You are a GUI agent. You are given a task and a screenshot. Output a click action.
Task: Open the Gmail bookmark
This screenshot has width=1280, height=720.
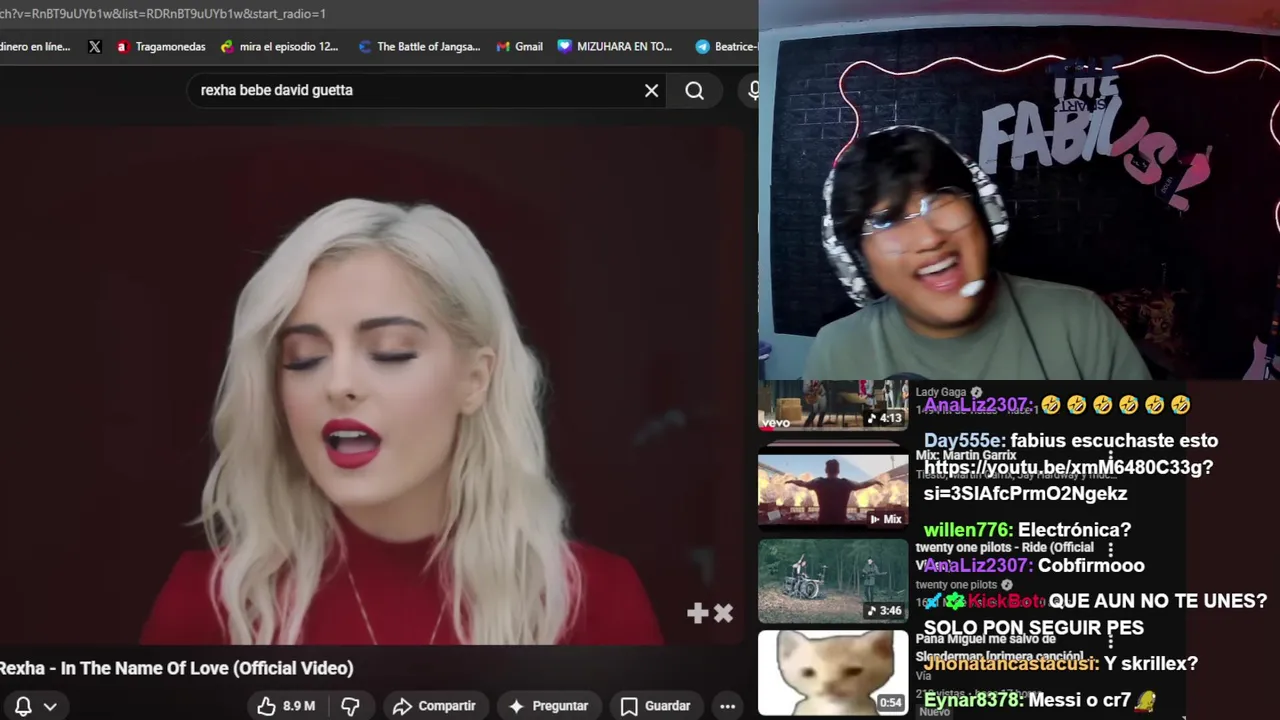click(520, 46)
